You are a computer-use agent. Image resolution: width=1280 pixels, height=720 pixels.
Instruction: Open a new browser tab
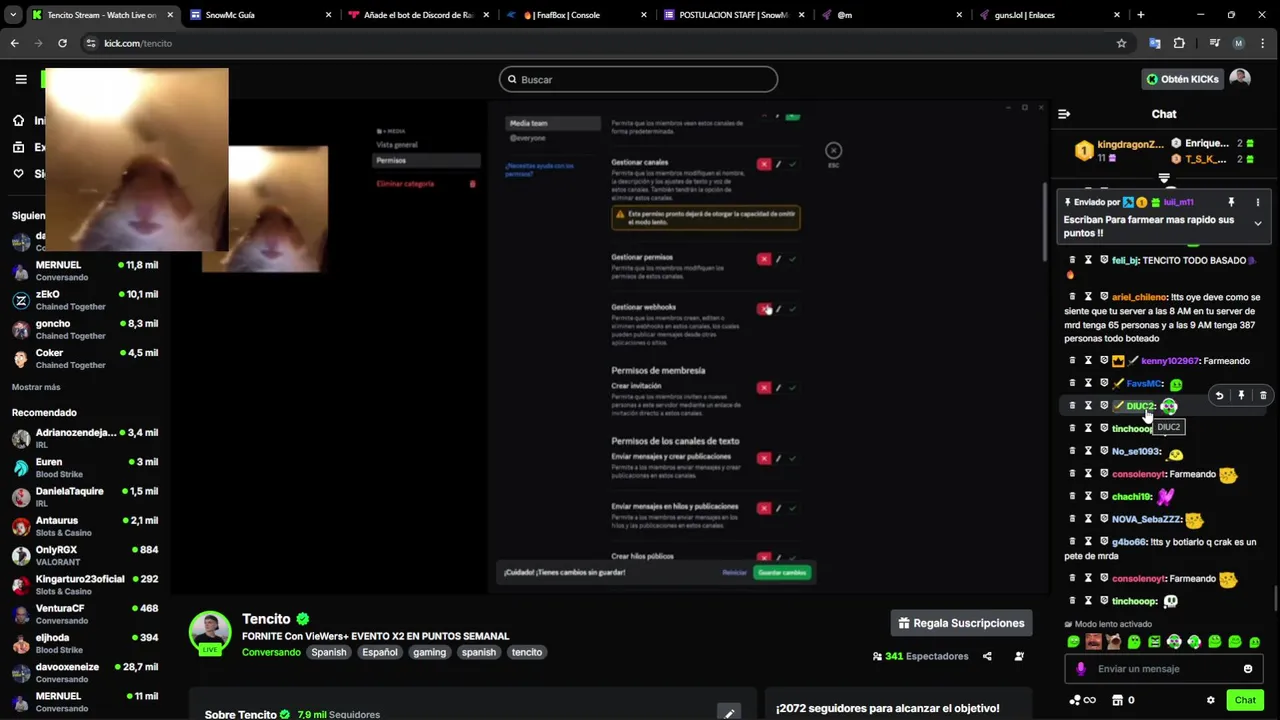(1141, 15)
